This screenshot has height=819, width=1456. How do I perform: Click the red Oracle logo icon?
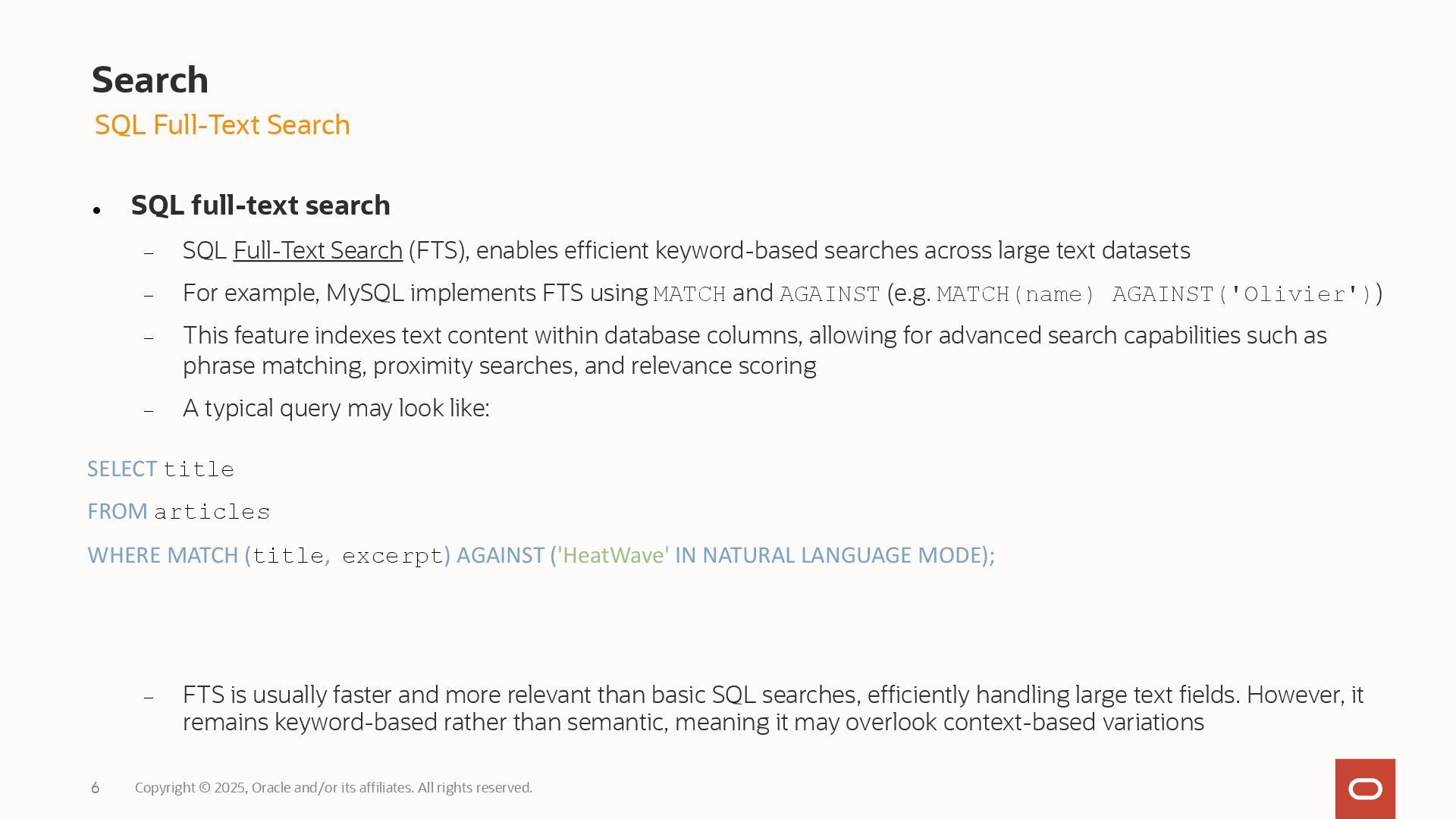[1365, 789]
